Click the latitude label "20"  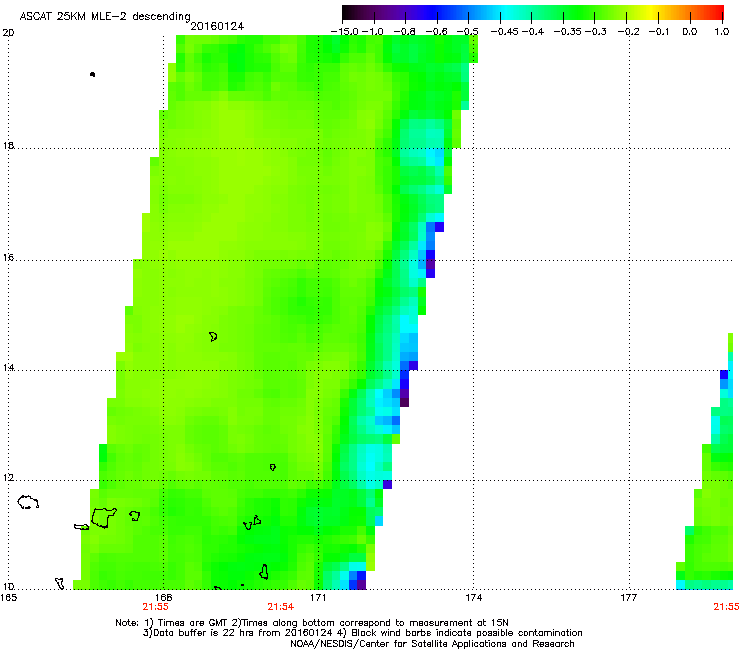[8, 33]
